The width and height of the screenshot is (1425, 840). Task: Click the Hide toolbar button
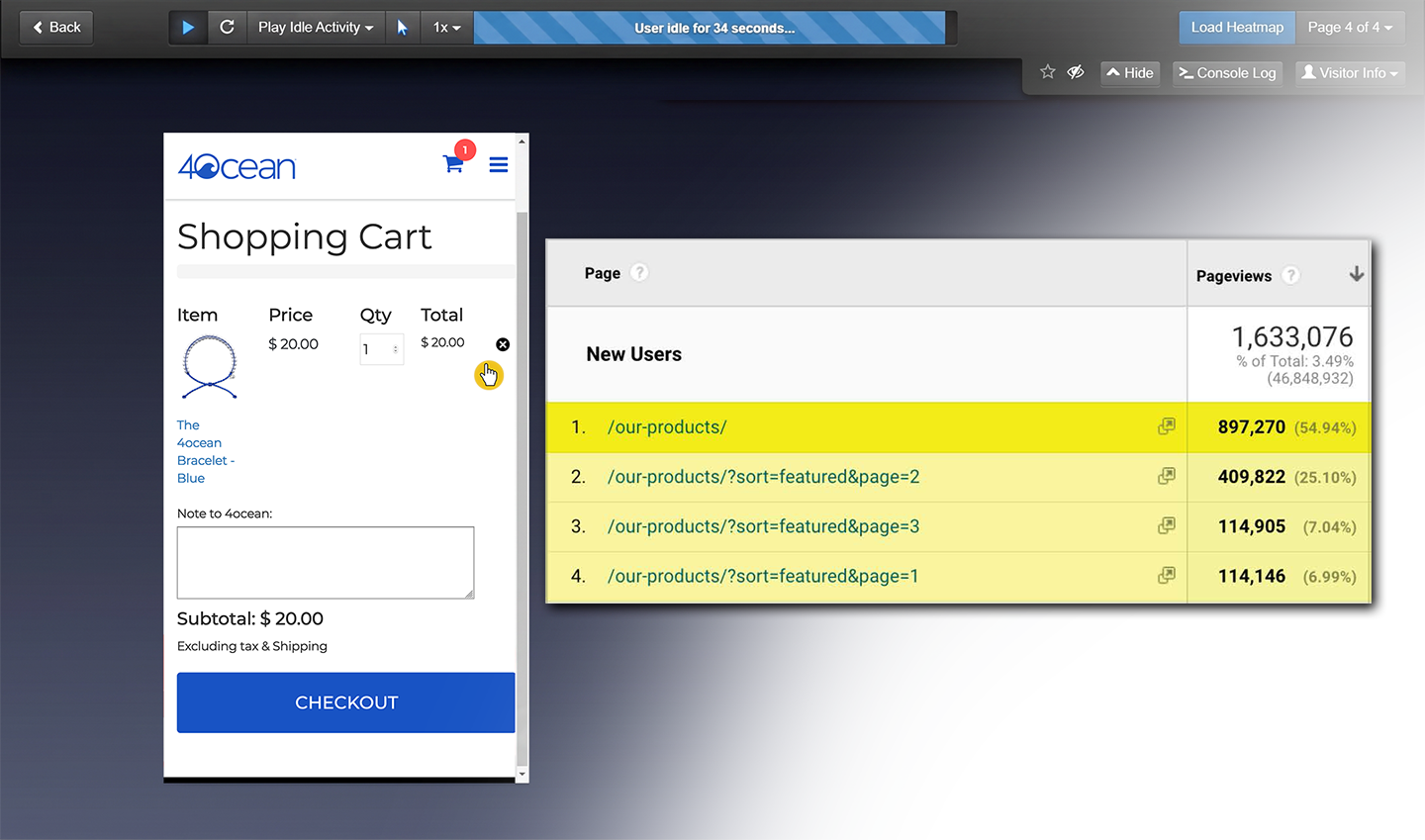pos(1130,73)
